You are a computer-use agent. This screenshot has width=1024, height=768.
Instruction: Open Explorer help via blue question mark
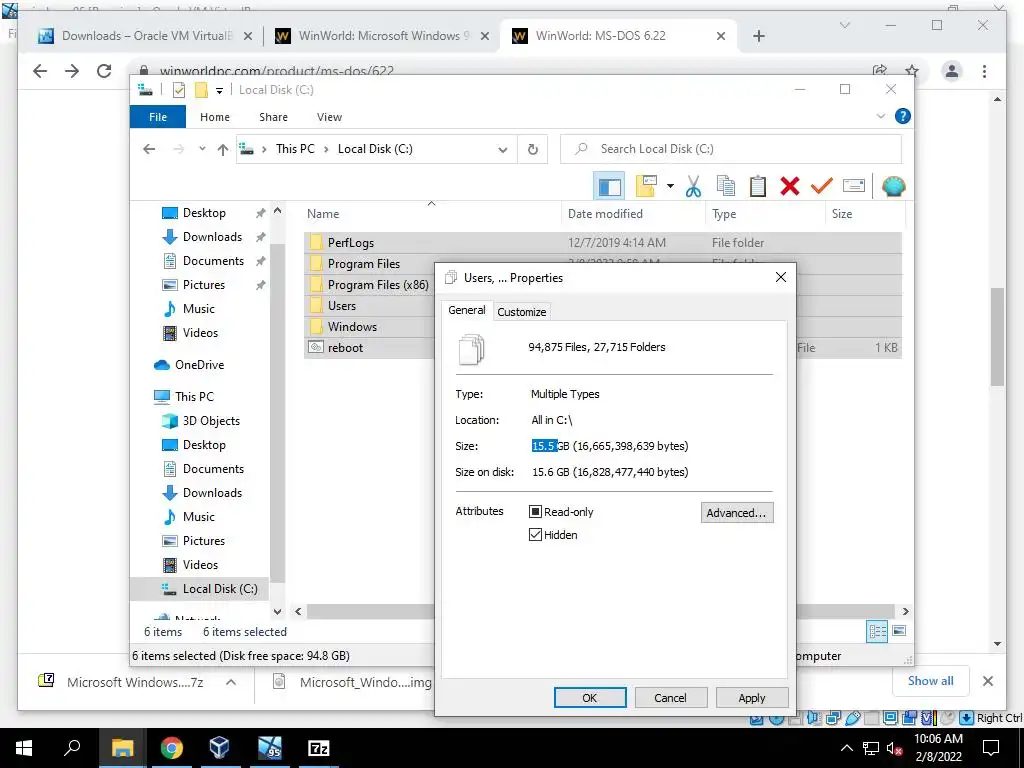pos(903,116)
